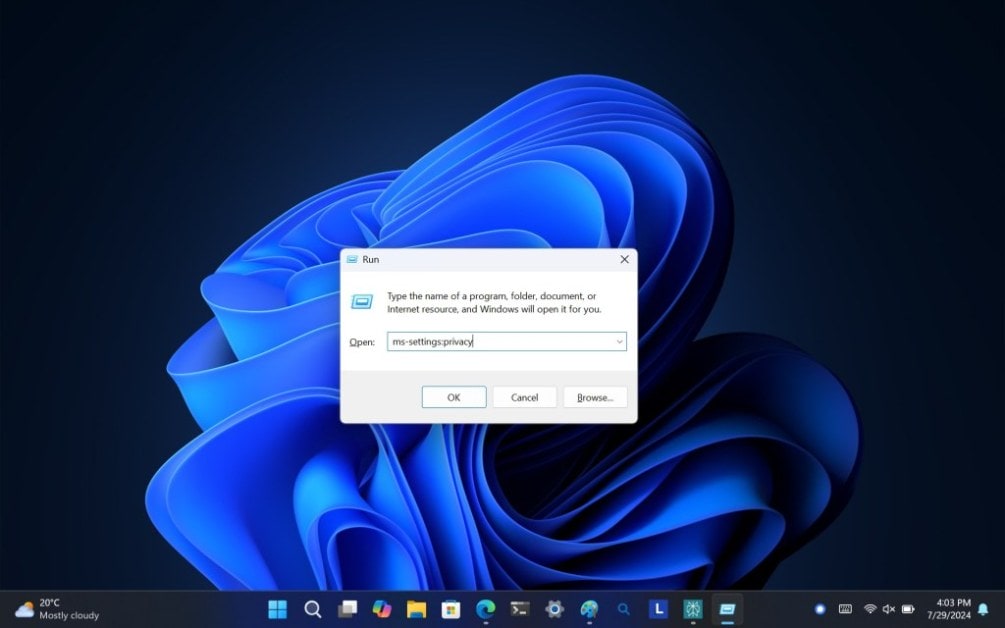Launch Microsoft Edge
The width and height of the screenshot is (1005, 628).
coord(485,609)
